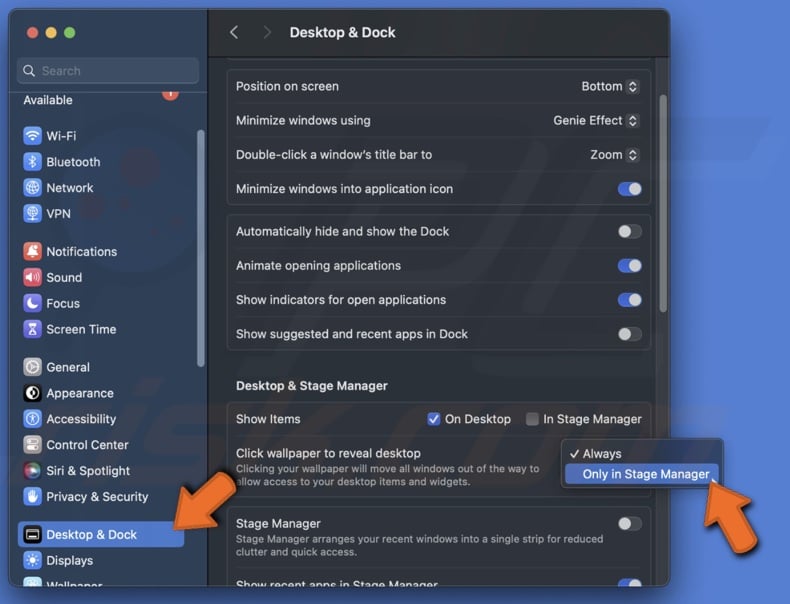
Task: Go forward with the right chevron
Action: click(267, 33)
